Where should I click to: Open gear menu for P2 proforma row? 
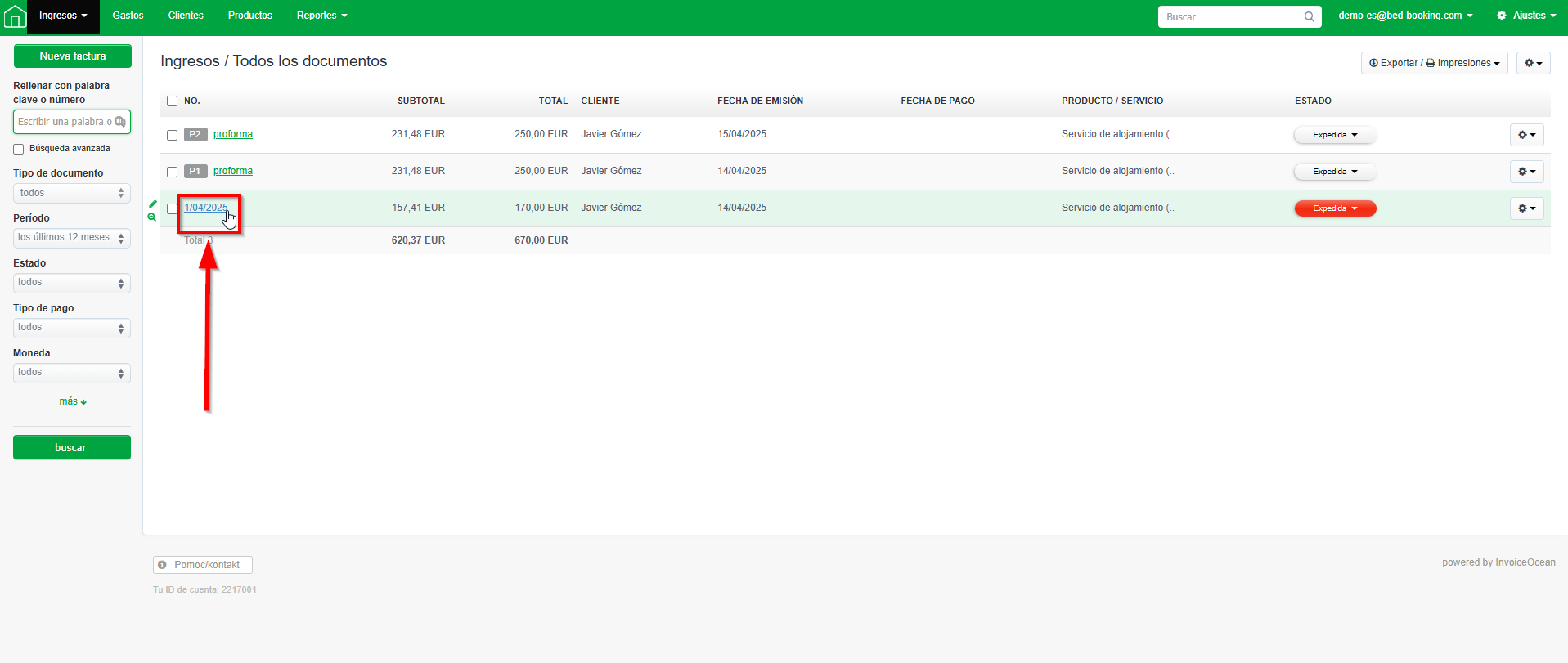click(x=1526, y=135)
